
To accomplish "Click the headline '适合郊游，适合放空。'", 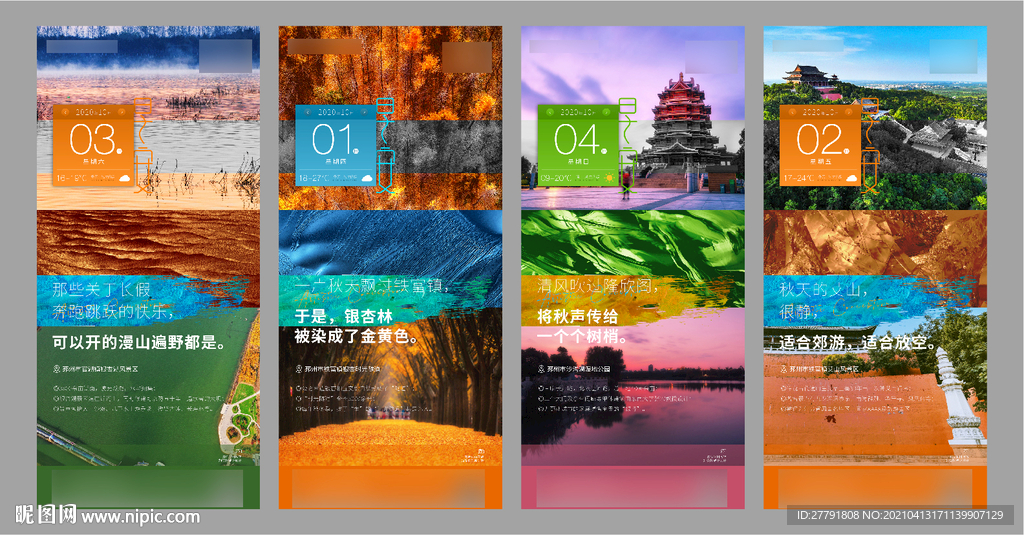I will (850, 342).
